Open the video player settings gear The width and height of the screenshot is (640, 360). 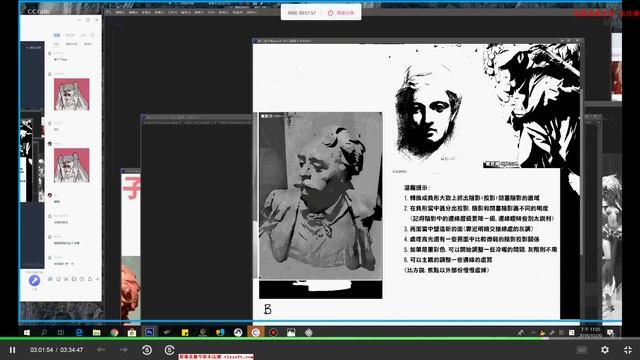coord(605,350)
